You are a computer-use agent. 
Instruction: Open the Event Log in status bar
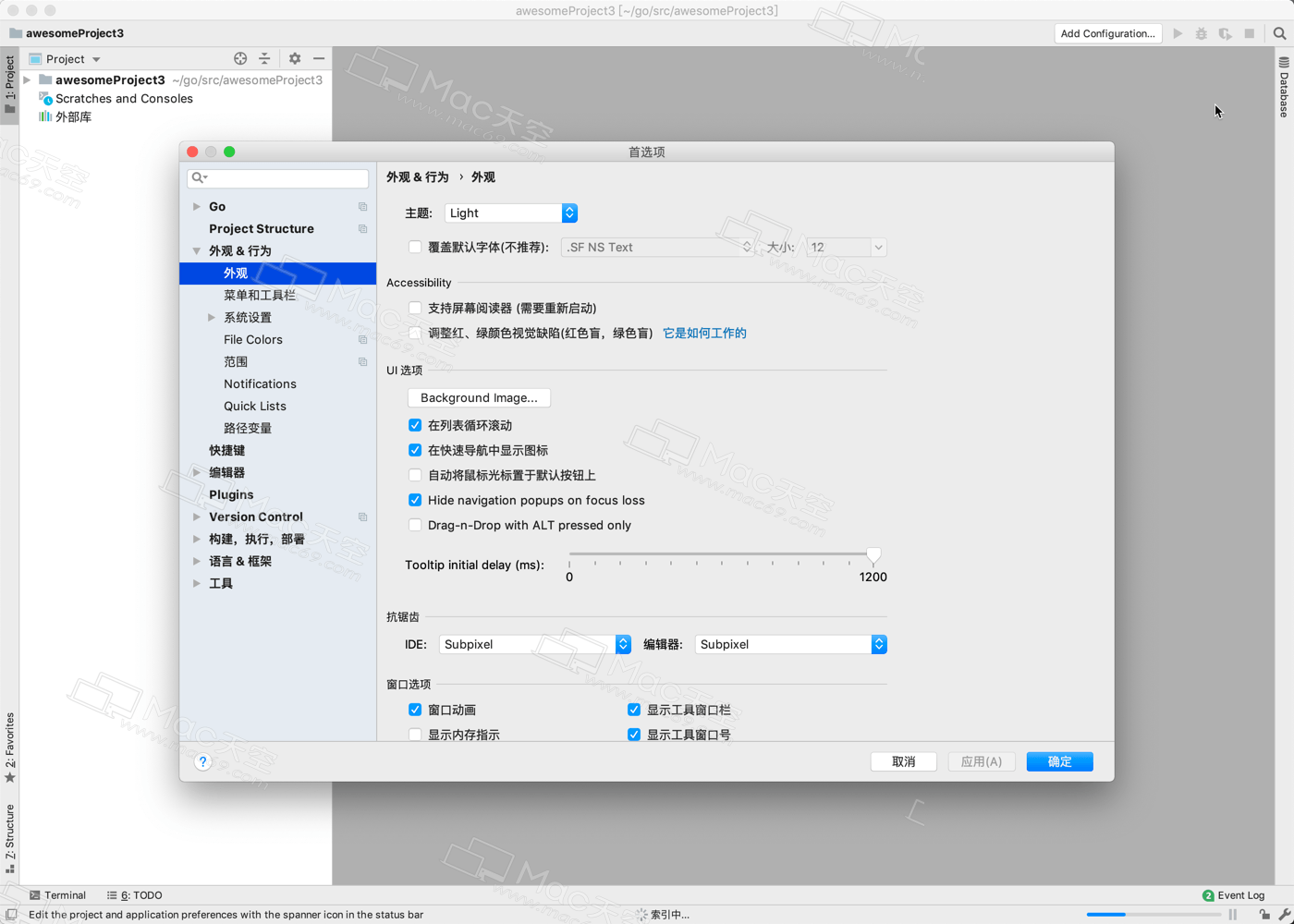pyautogui.click(x=1233, y=895)
